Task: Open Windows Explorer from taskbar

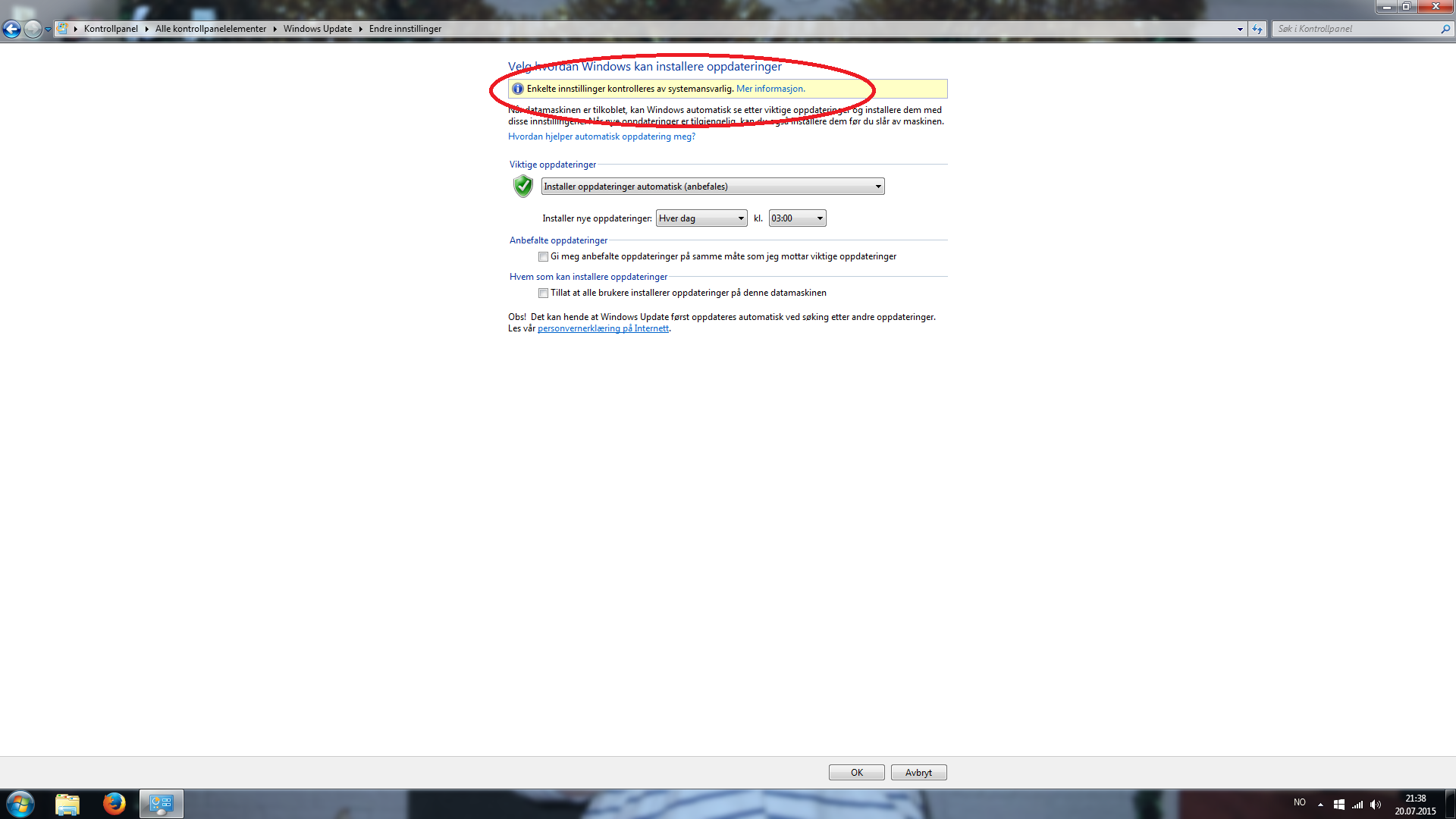Action: point(67,804)
